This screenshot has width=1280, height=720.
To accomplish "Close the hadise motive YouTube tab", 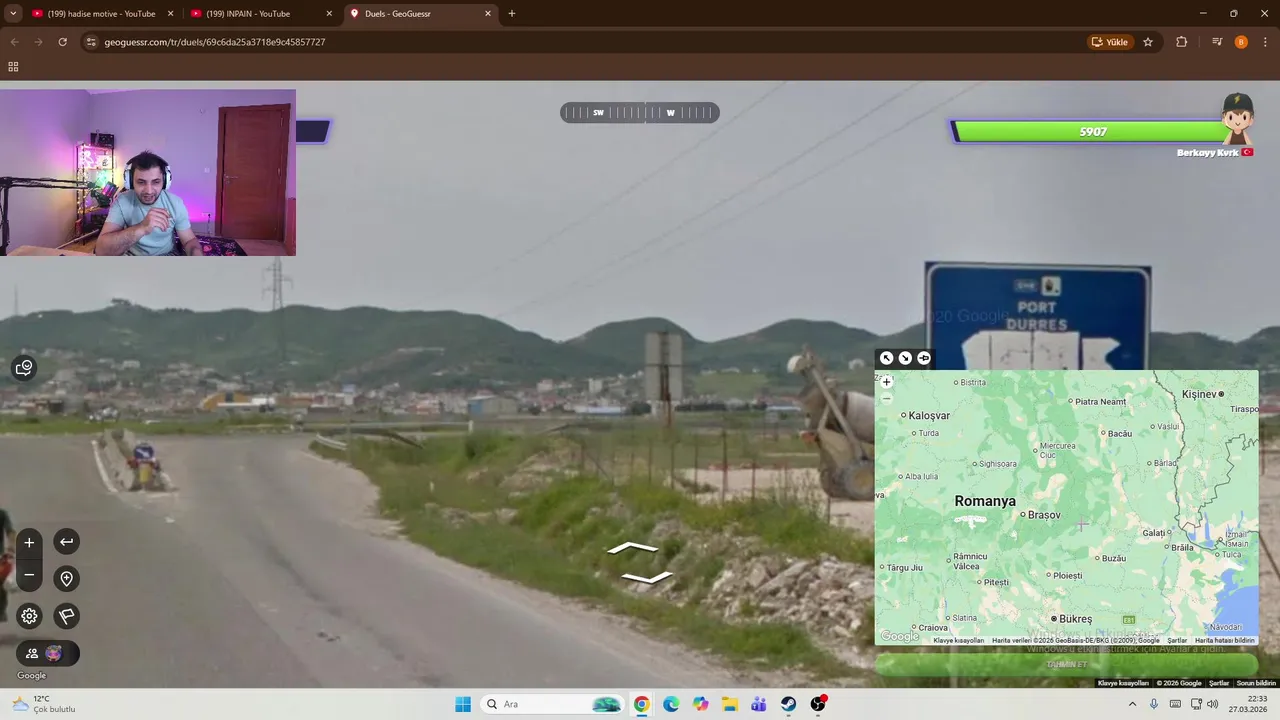I will [x=170, y=14].
